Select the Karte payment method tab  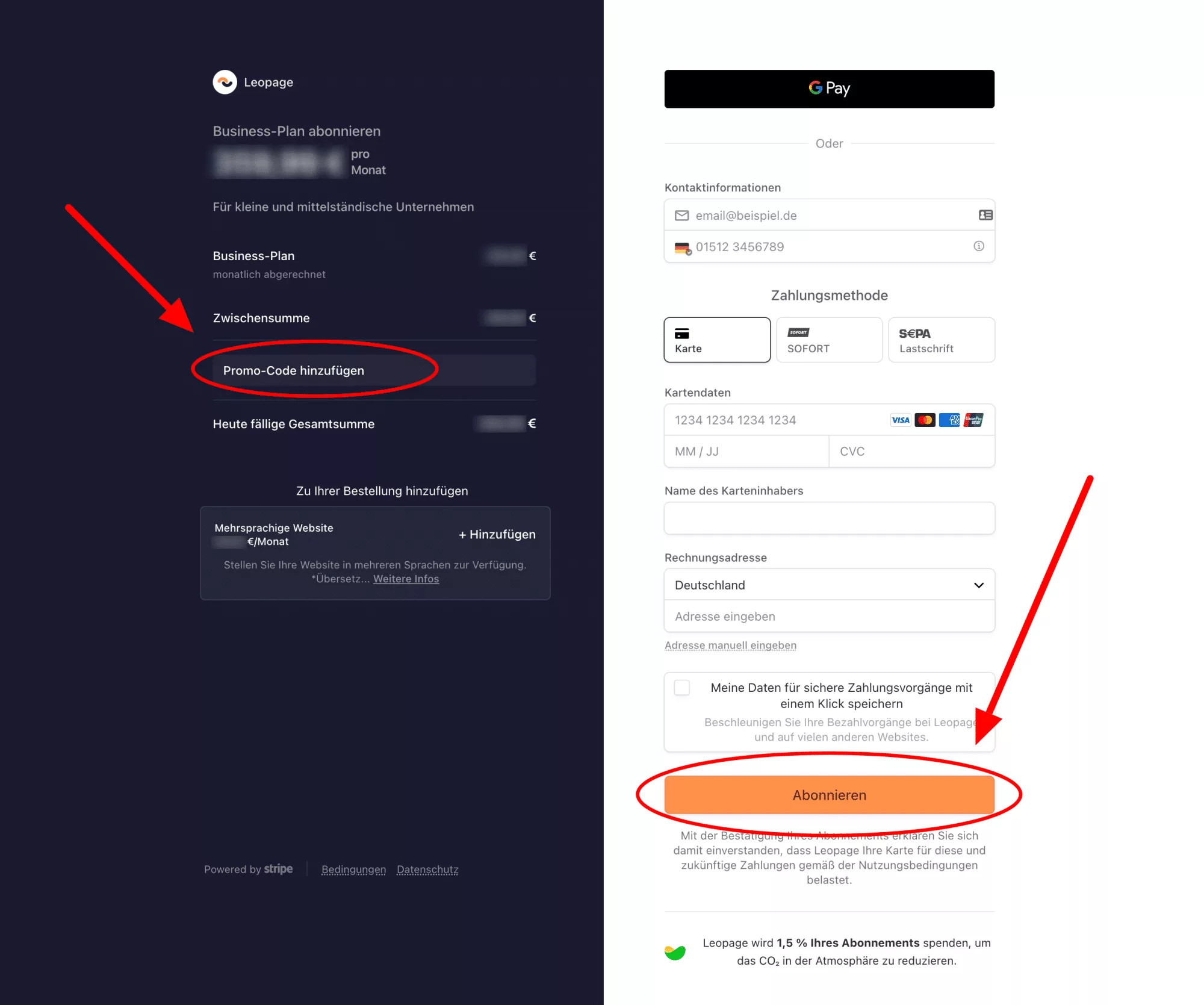(716, 340)
